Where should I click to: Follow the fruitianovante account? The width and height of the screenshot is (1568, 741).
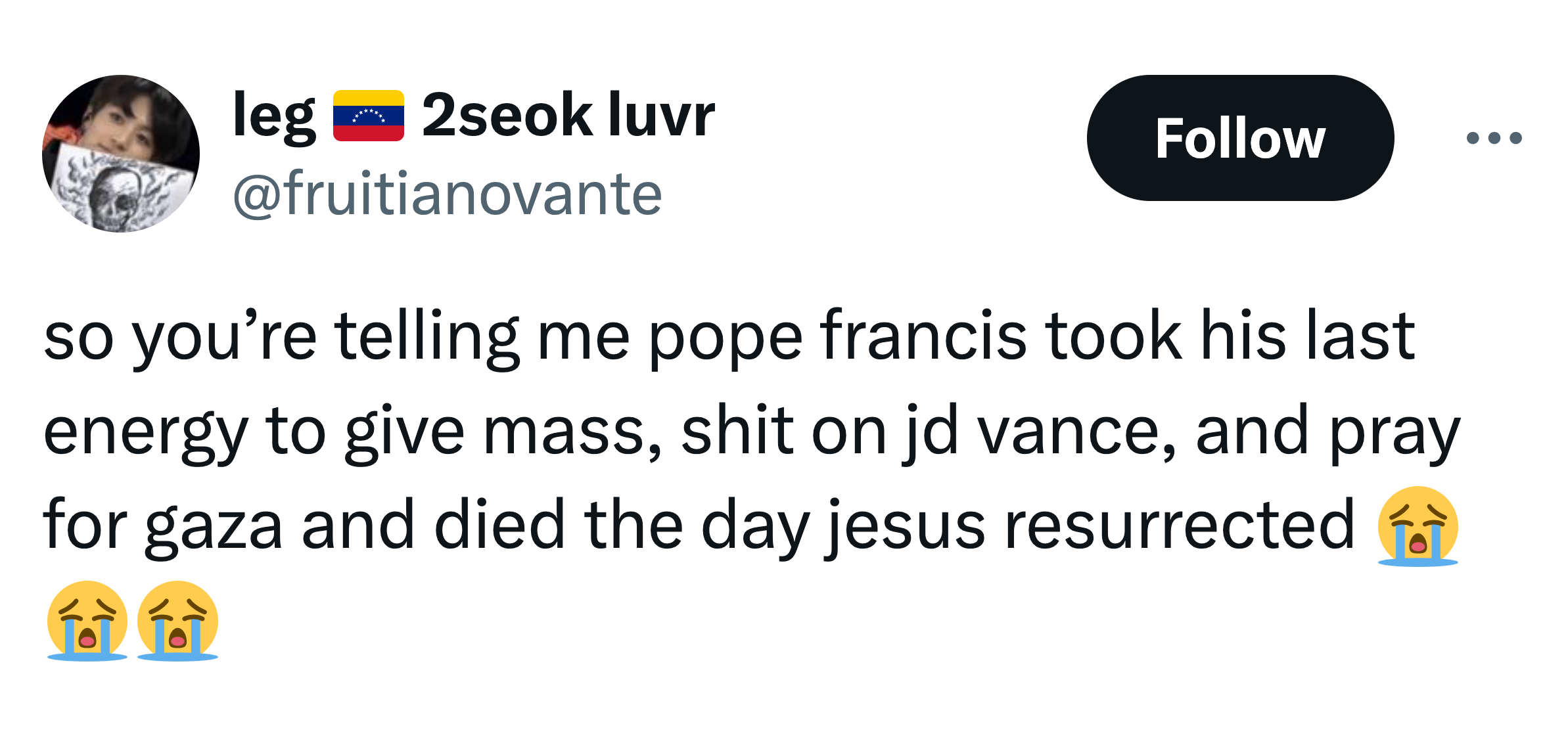1240,138
